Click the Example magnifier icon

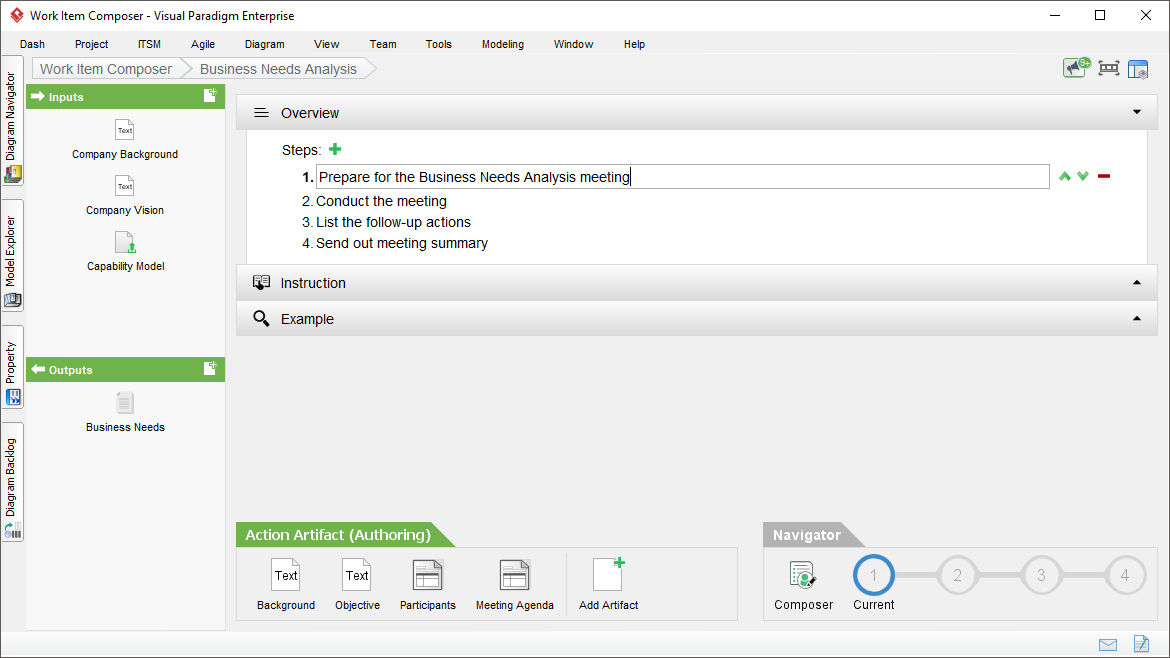click(261, 319)
